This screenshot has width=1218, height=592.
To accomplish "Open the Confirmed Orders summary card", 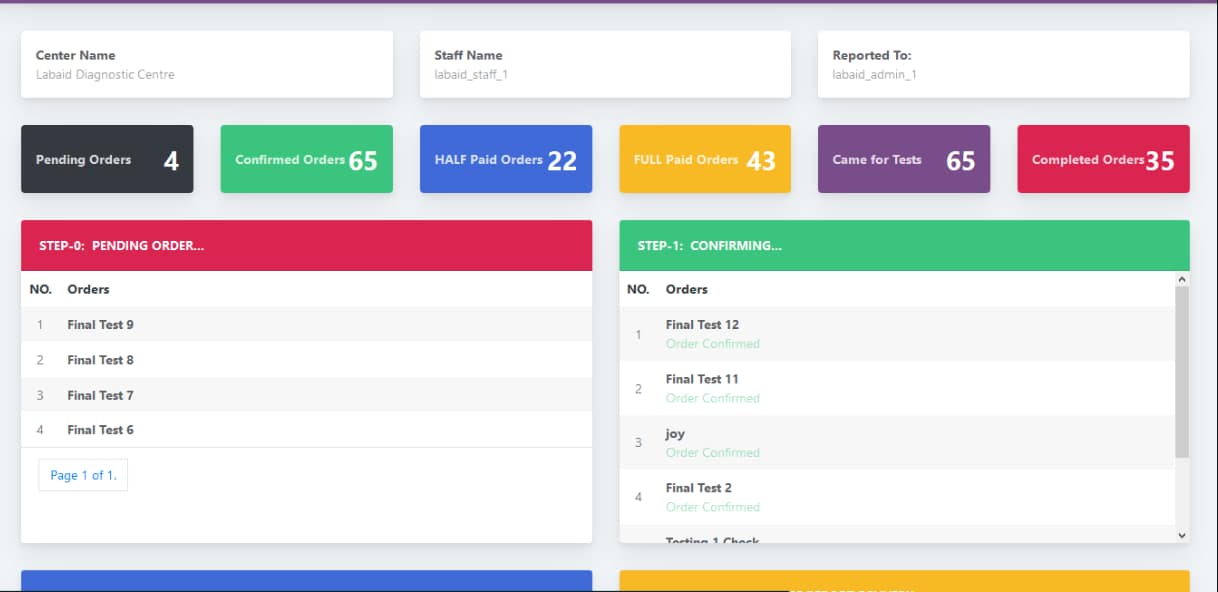I will pyautogui.click(x=306, y=158).
